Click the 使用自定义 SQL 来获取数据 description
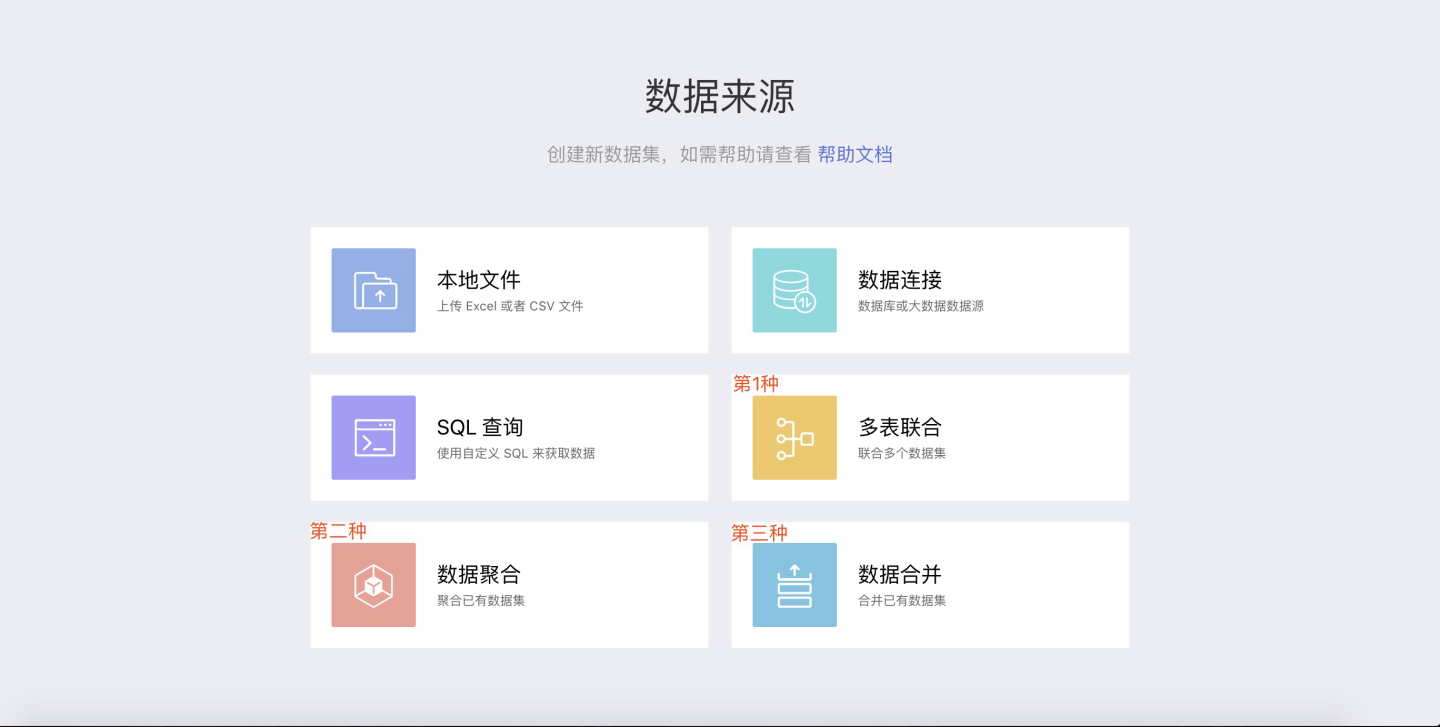This screenshot has height=727, width=1440. coord(516,453)
